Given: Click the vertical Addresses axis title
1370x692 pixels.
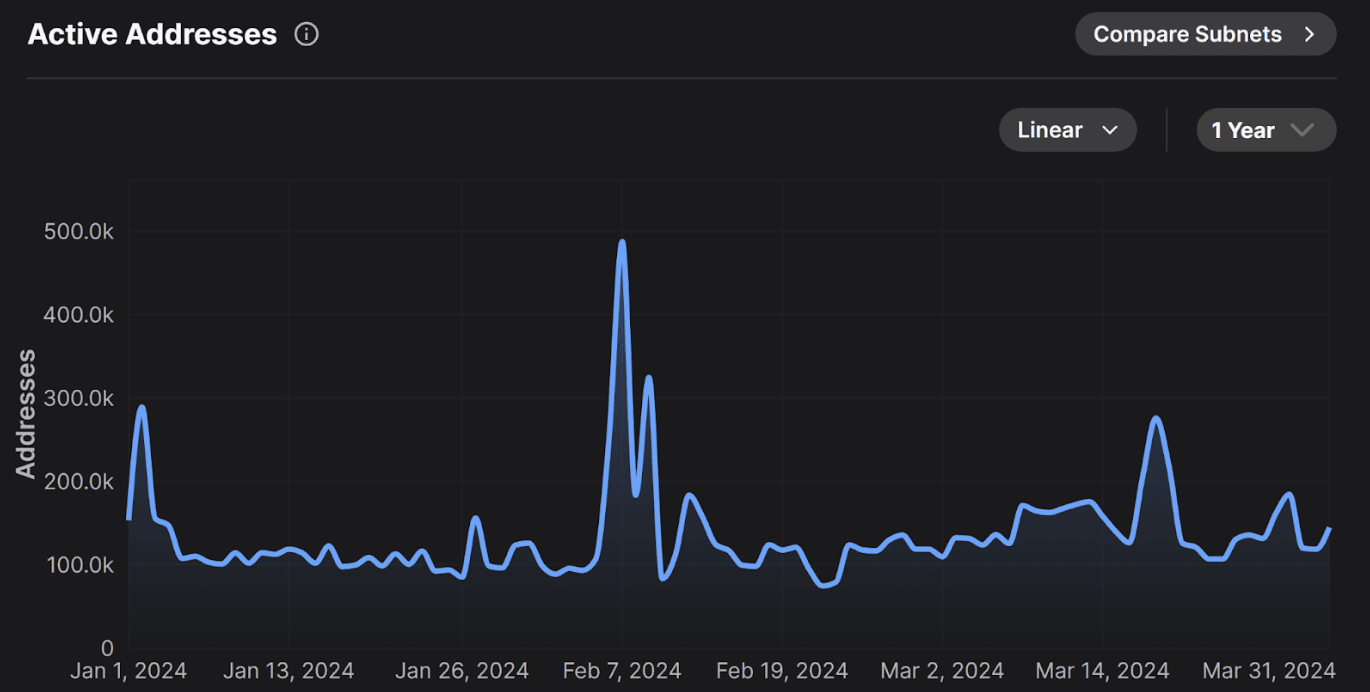Looking at the screenshot, I should tap(26, 413).
